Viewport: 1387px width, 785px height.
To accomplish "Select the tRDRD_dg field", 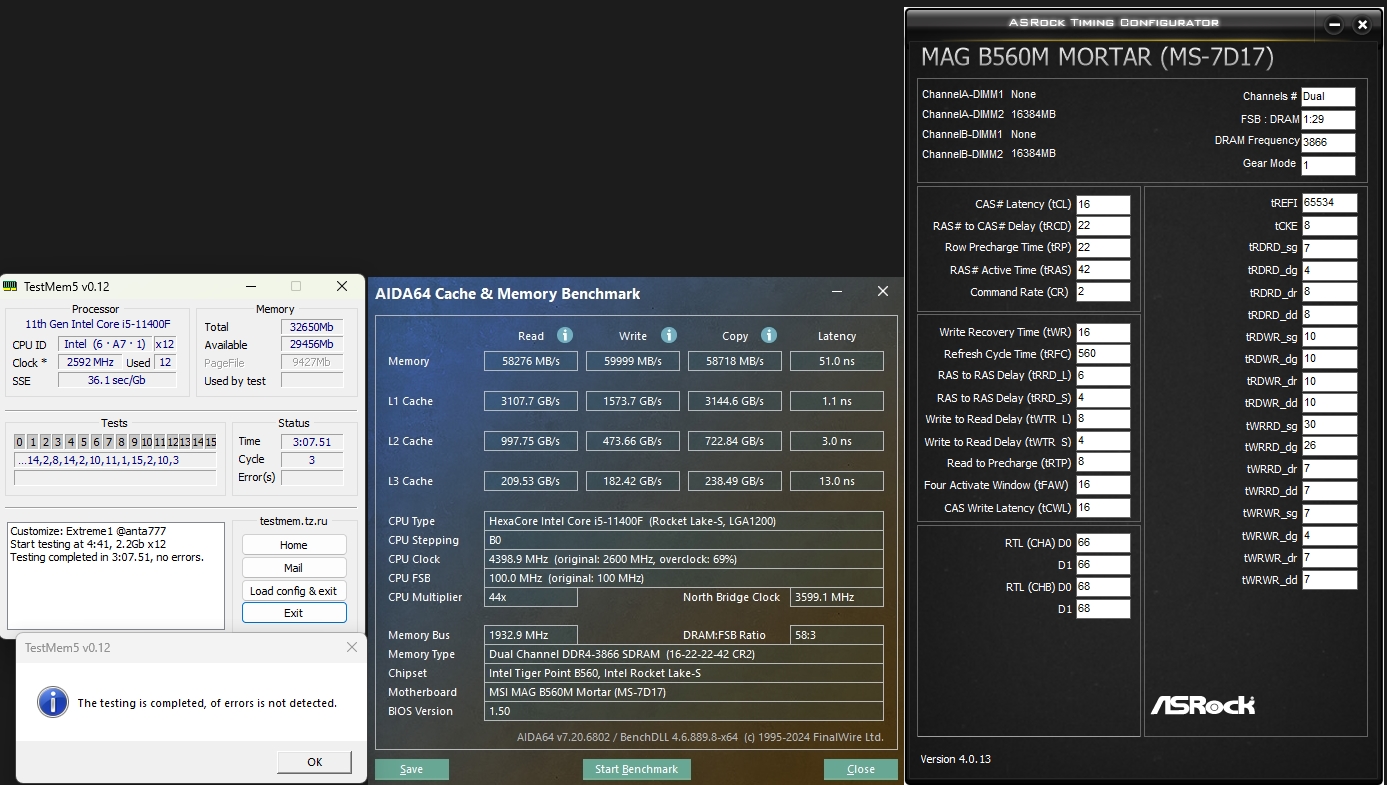I will 1330,270.
